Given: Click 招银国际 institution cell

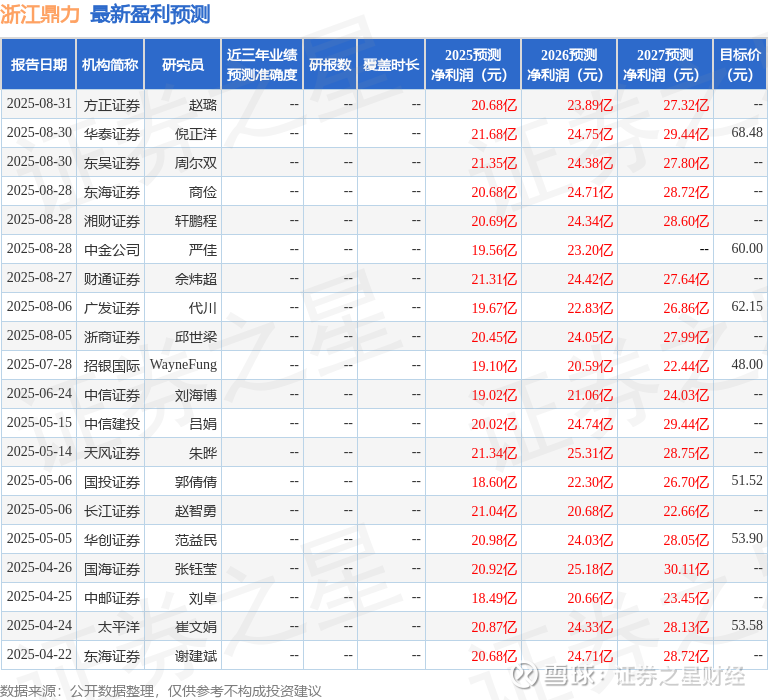Looking at the screenshot, I should tap(112, 366).
